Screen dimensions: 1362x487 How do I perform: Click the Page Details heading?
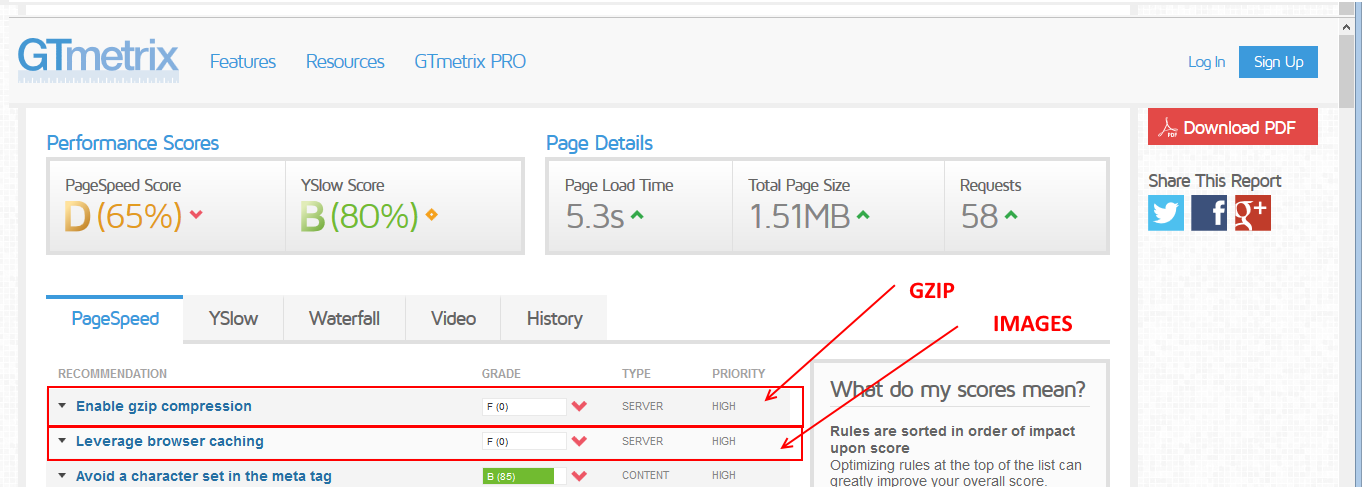pos(599,143)
